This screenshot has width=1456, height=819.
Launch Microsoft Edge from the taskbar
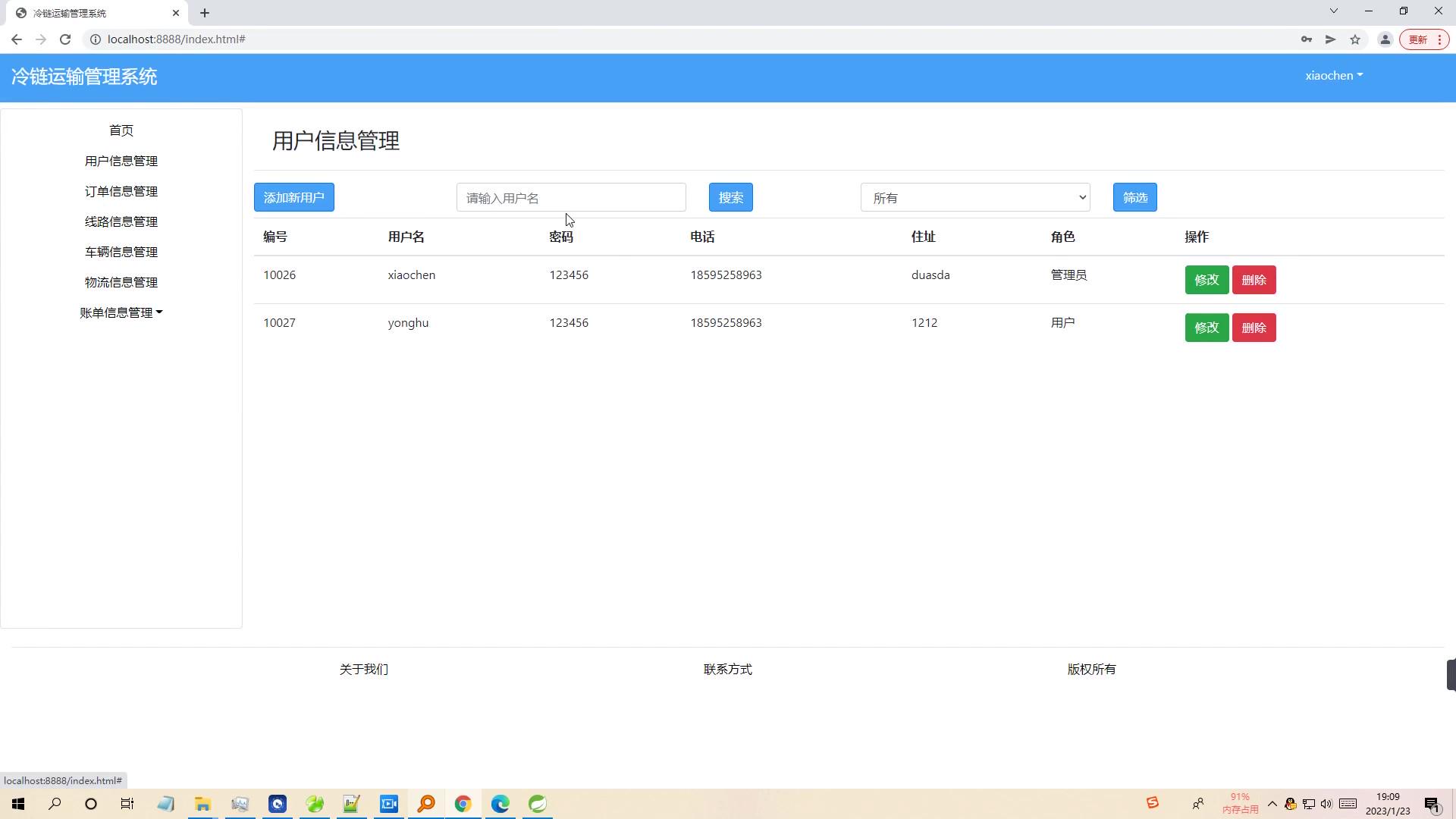(500, 804)
